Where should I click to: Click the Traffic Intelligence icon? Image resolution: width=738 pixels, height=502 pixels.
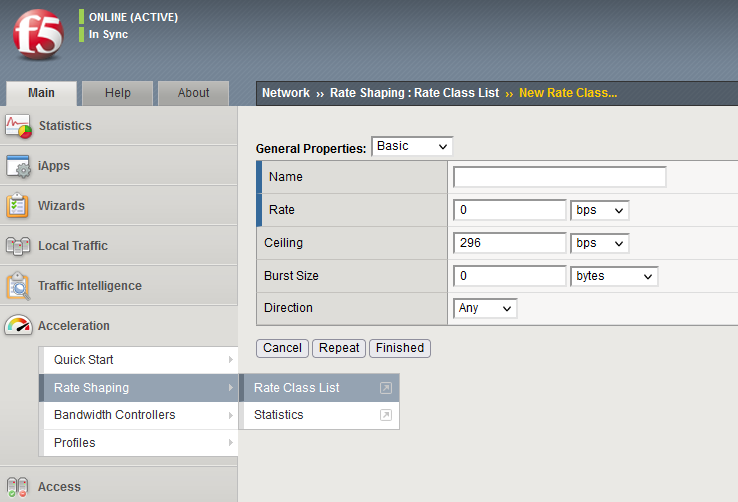(19, 286)
